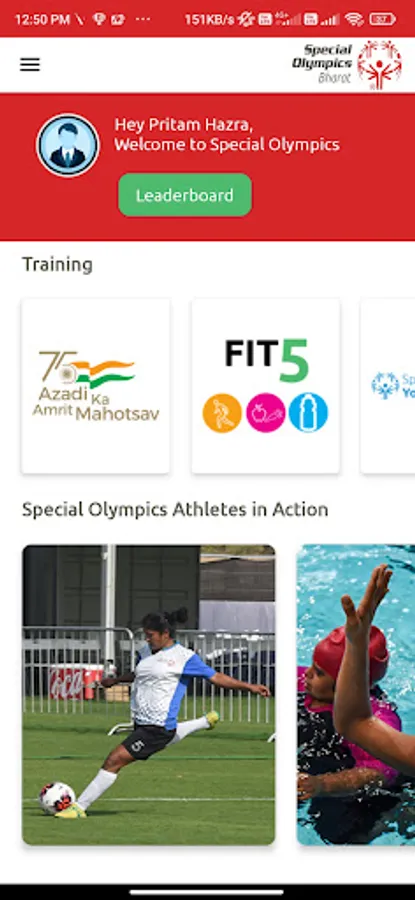
Task: Tap the Training section heading
Action: click(x=57, y=265)
